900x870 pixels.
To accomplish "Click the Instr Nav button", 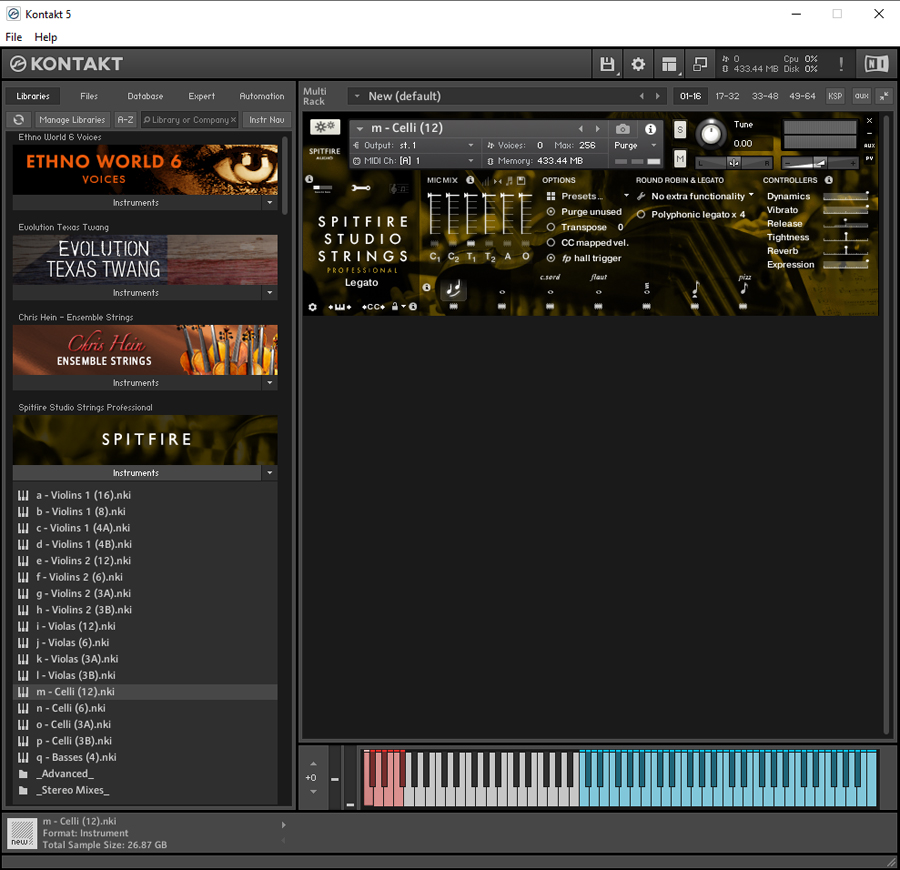I will [267, 119].
